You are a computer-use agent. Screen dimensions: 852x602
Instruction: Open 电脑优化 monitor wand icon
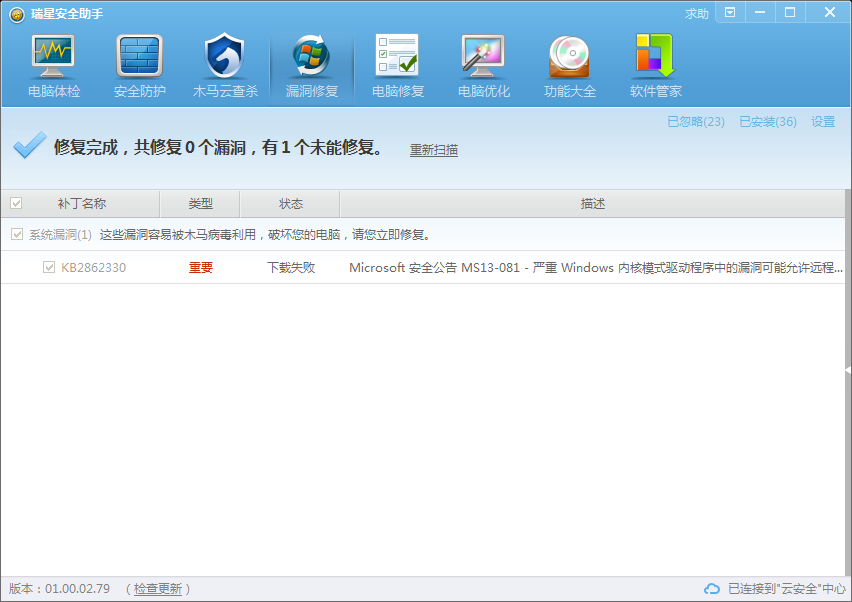point(483,56)
